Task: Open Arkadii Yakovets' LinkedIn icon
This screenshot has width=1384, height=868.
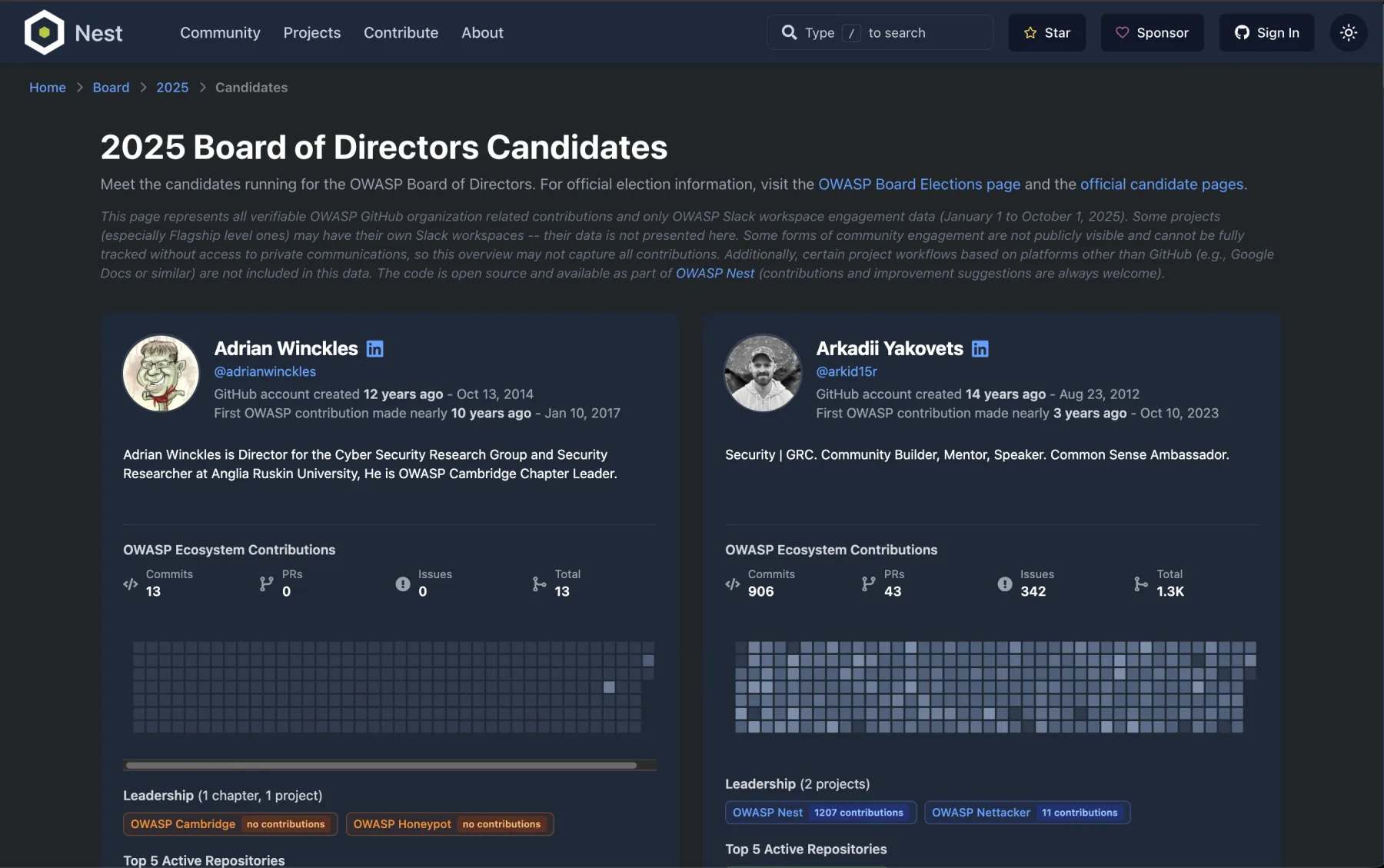Action: [980, 349]
